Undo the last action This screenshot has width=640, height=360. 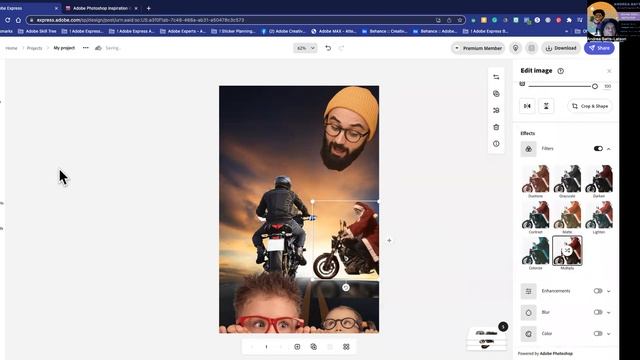point(328,48)
